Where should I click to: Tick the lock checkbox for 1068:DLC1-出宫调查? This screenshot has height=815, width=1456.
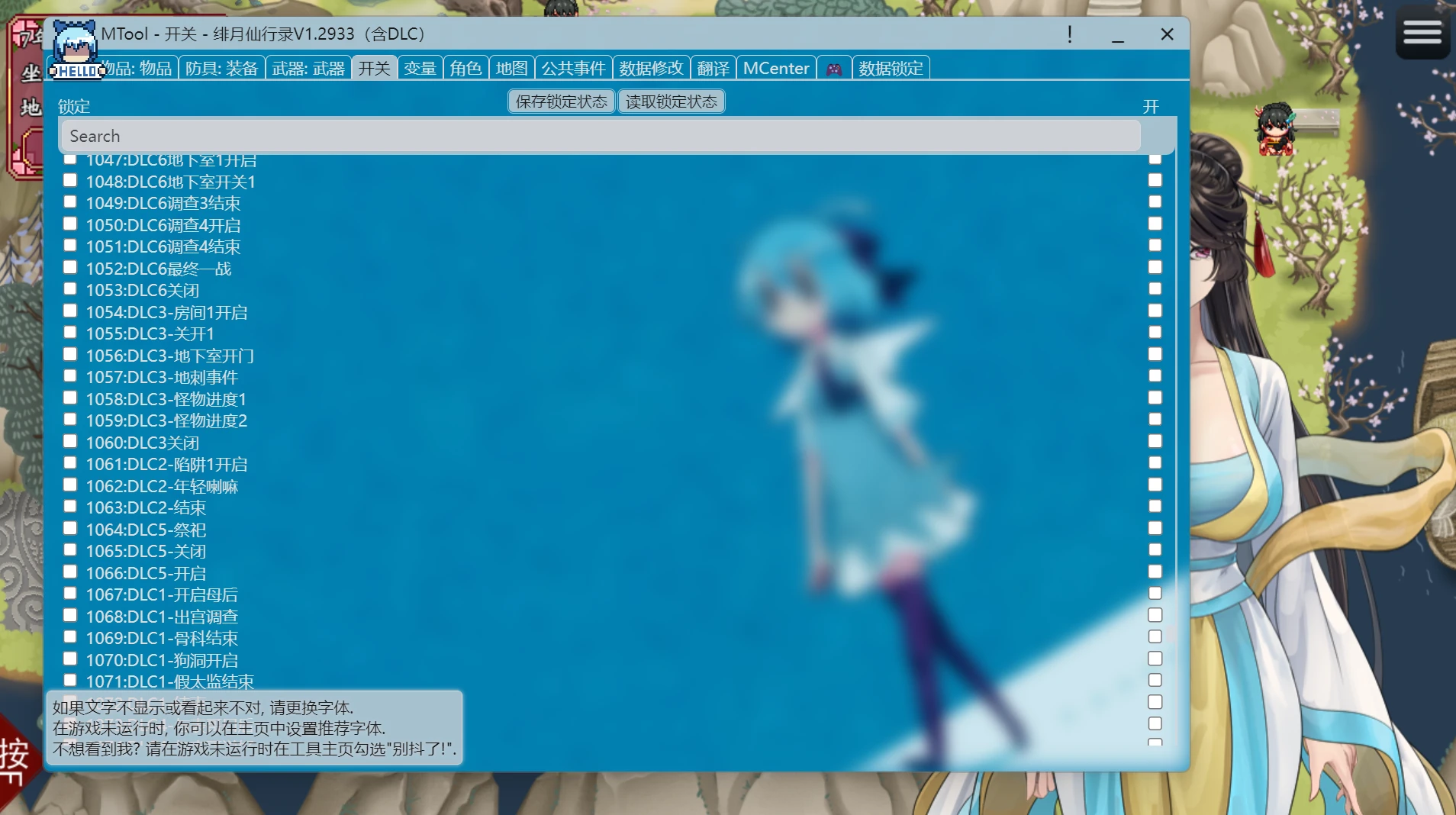70,615
